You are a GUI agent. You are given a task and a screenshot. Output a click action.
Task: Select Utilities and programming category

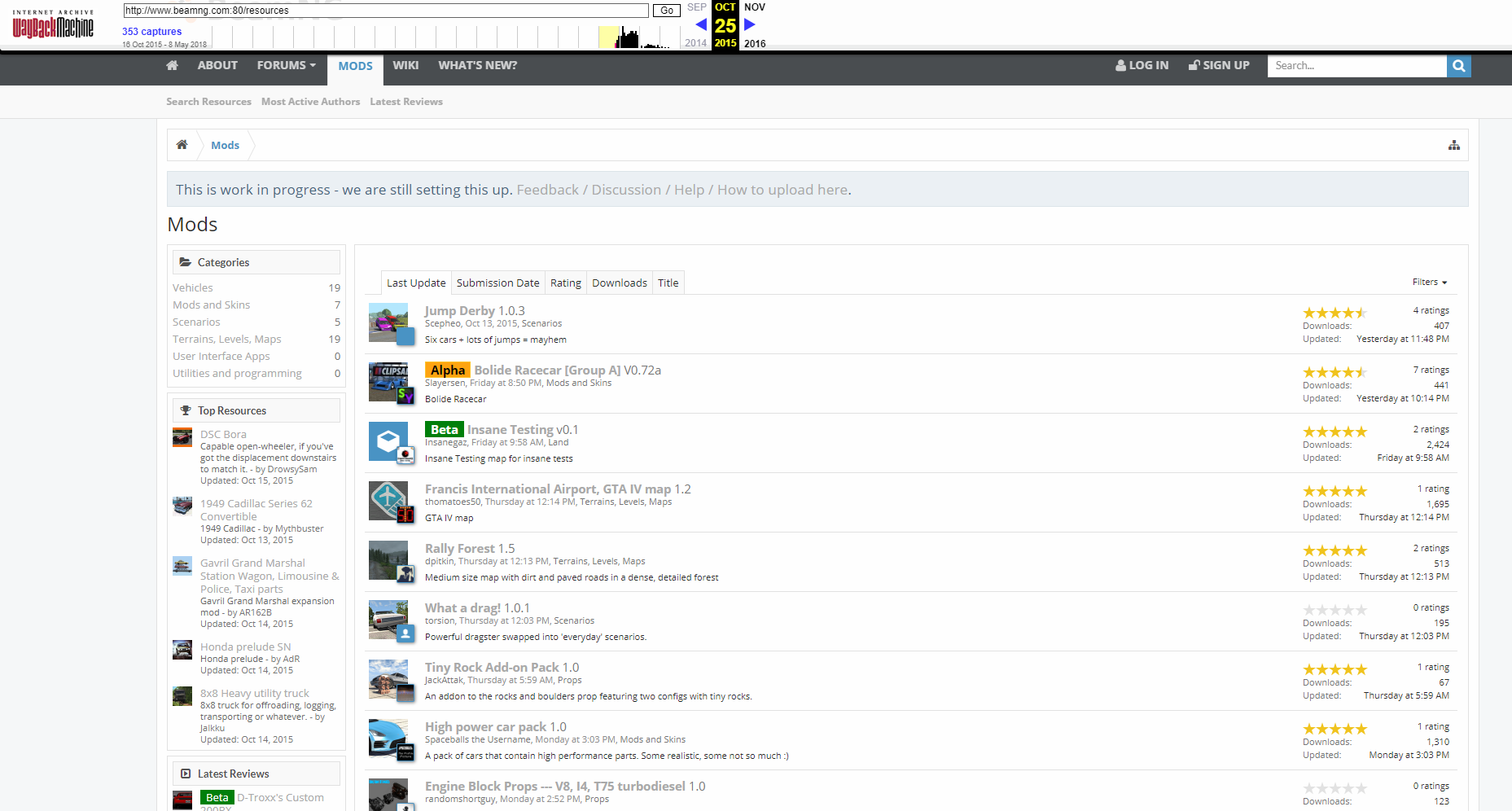[237, 374]
